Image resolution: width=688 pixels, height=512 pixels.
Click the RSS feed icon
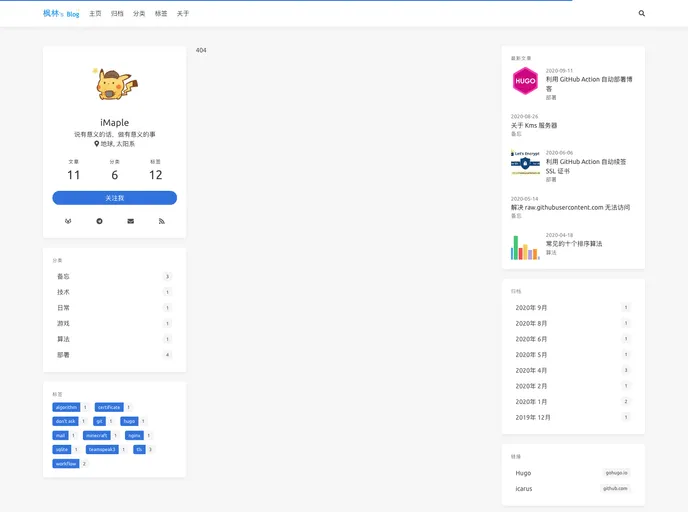click(x=161, y=221)
